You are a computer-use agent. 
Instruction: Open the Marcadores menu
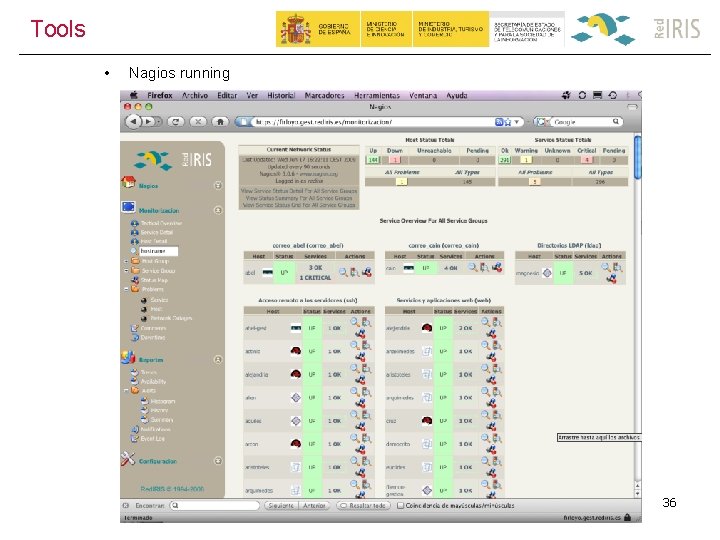tap(324, 95)
